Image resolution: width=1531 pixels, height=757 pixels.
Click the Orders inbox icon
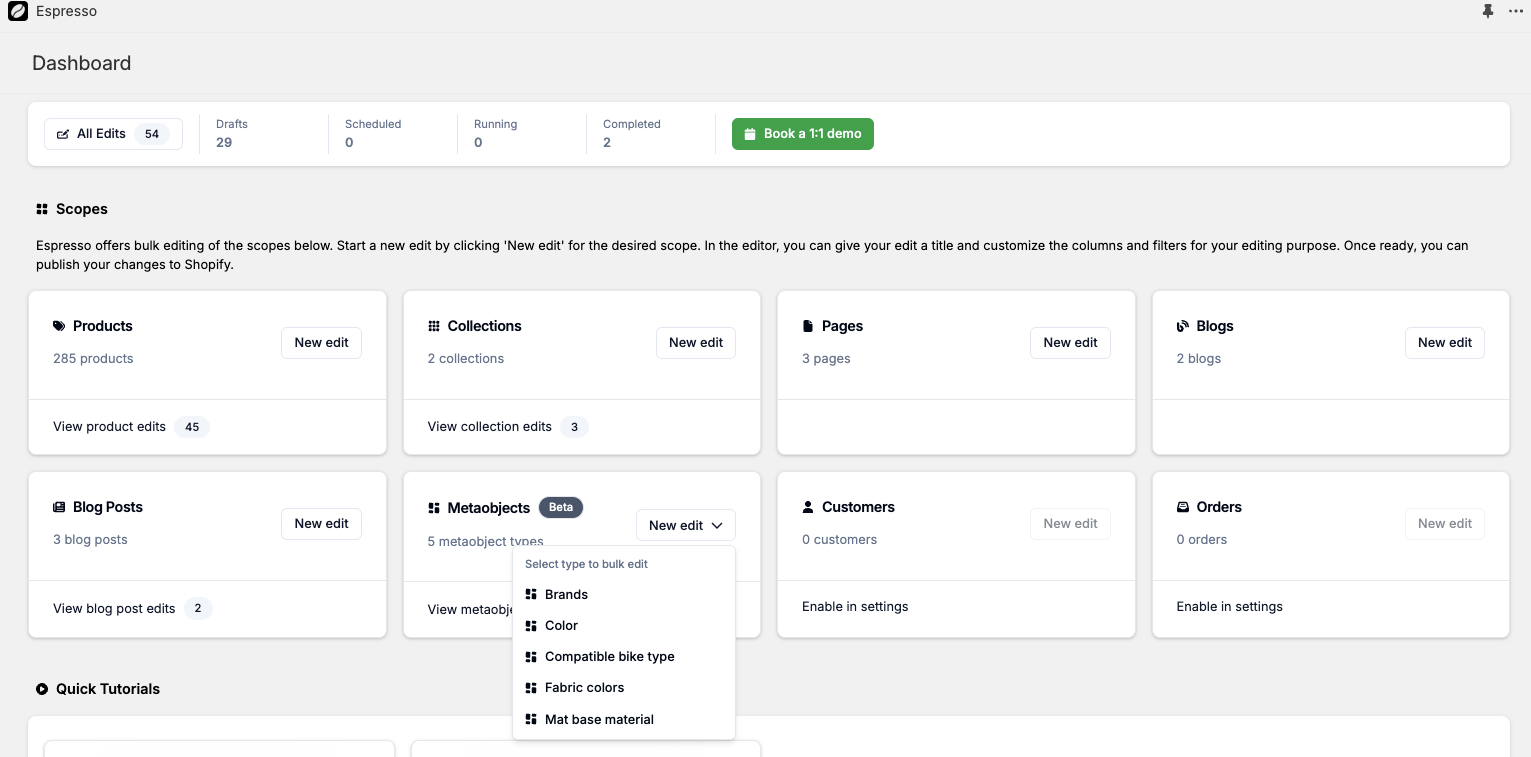[1183, 507]
